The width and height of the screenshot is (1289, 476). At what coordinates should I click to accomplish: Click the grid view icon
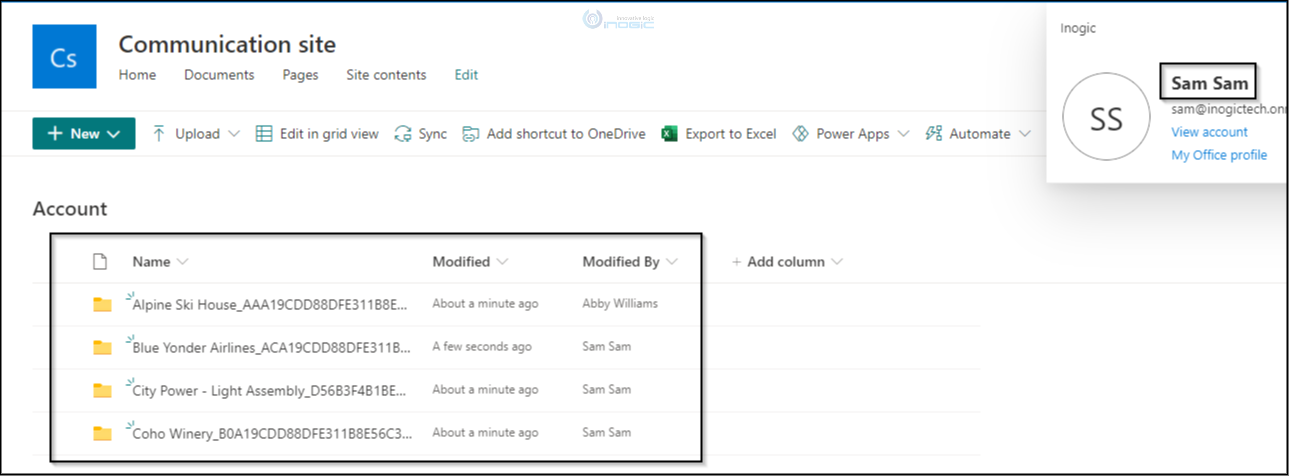(264, 133)
